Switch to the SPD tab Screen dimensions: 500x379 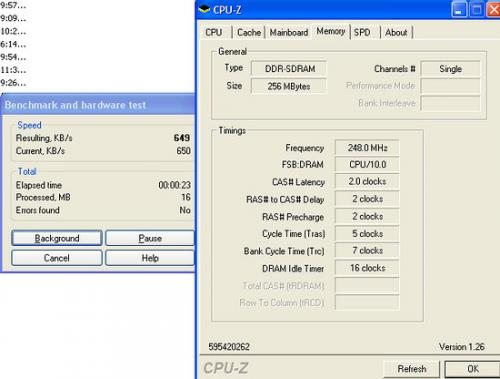tap(362, 32)
